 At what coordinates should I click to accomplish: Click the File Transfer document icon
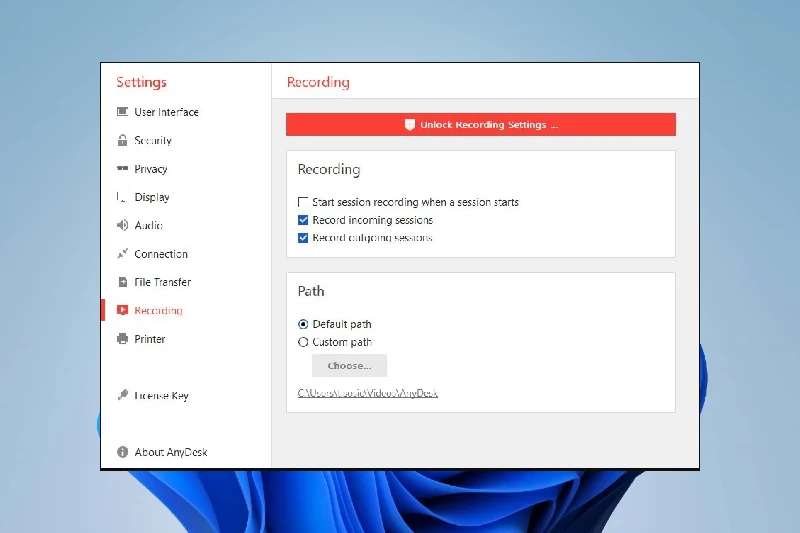tap(122, 282)
